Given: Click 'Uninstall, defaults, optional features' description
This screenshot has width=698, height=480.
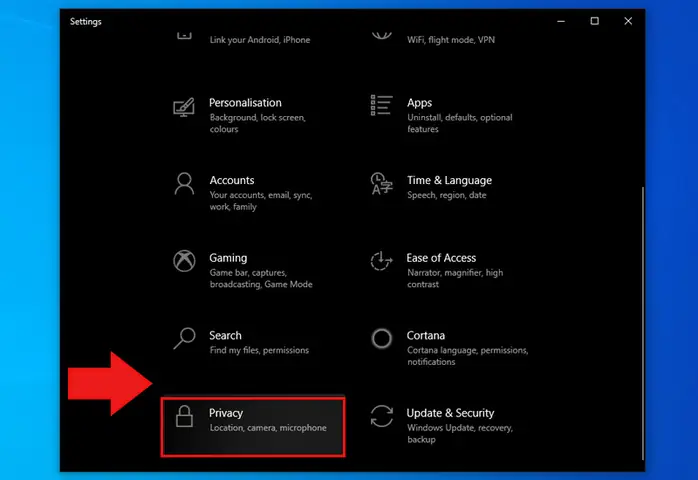Looking at the screenshot, I should point(459,123).
